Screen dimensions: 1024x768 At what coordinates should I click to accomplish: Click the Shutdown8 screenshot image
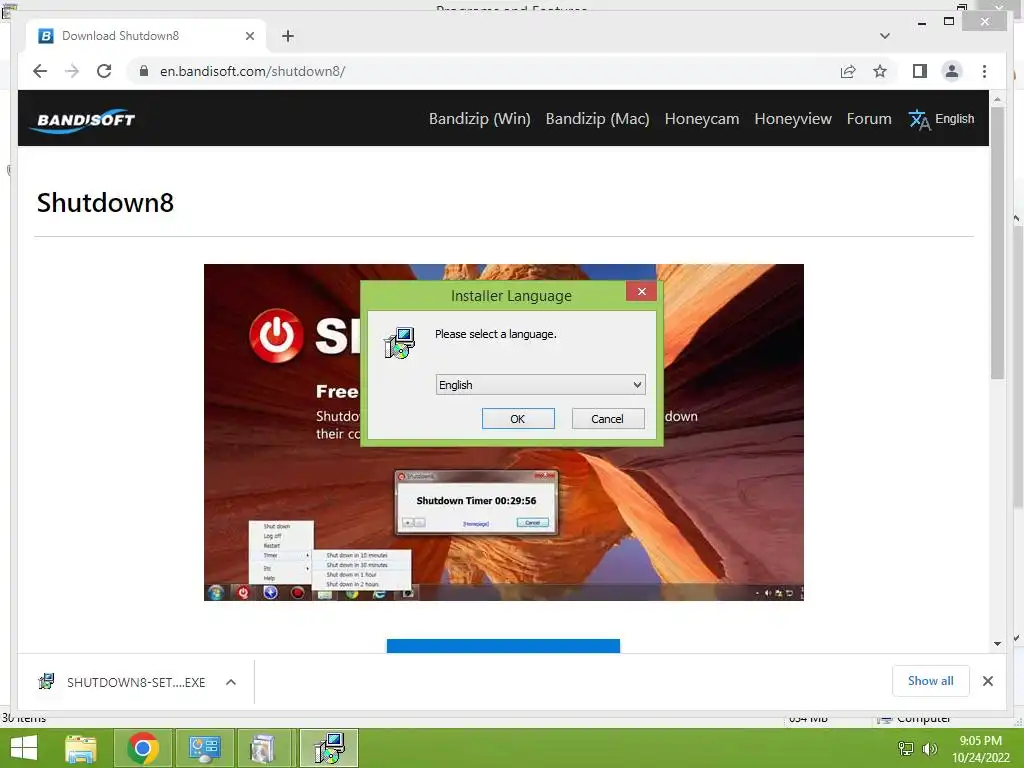click(x=504, y=432)
